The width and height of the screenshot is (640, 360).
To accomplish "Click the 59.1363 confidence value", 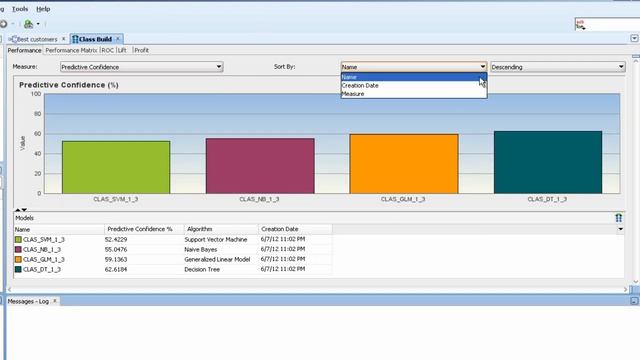I will tap(116, 260).
